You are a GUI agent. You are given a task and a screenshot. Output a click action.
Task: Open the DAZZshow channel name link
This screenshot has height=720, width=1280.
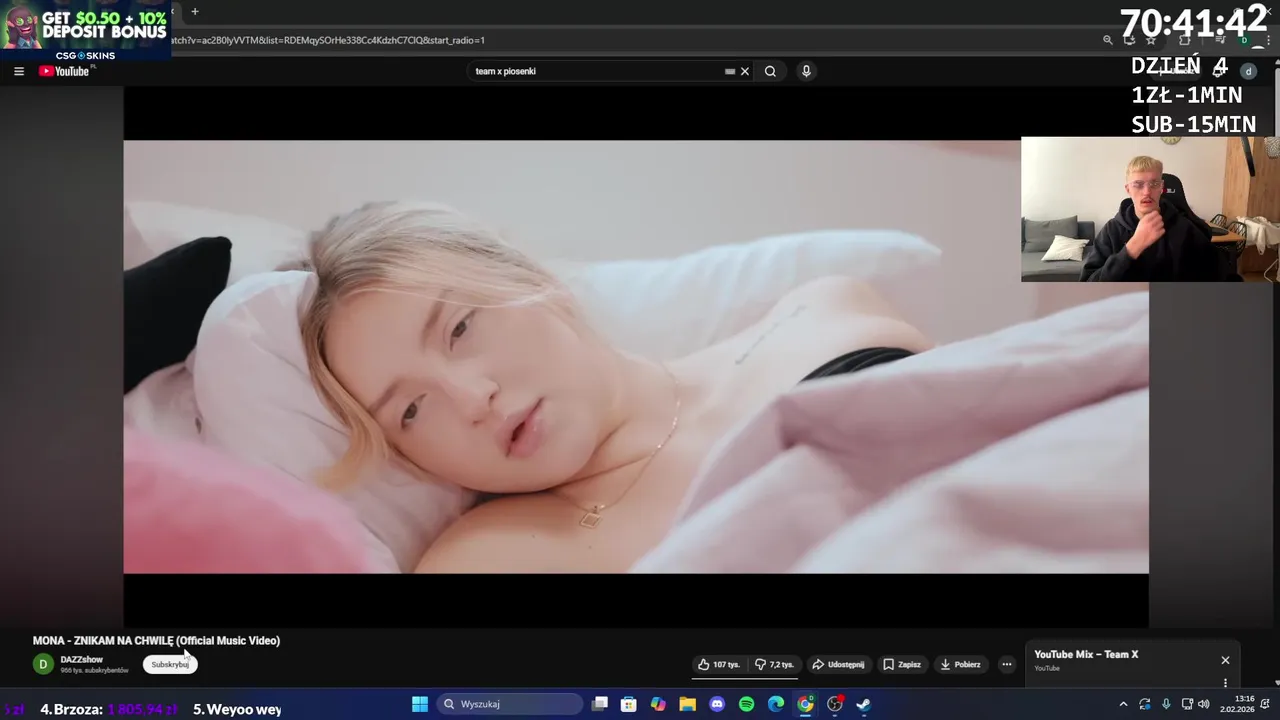[82, 659]
